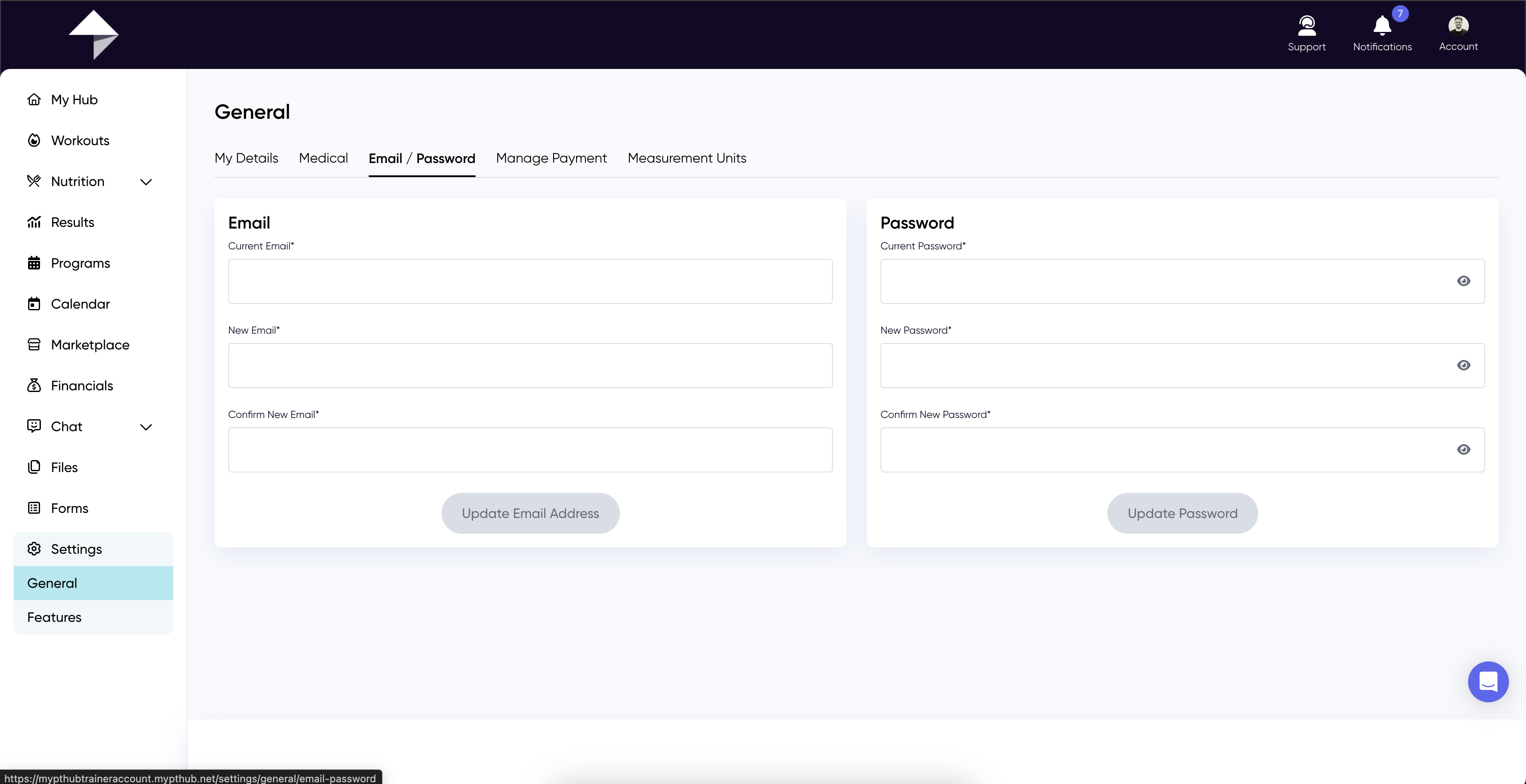Open Financials from the sidebar
Viewport: 1526px width, 784px height.
tap(82, 386)
